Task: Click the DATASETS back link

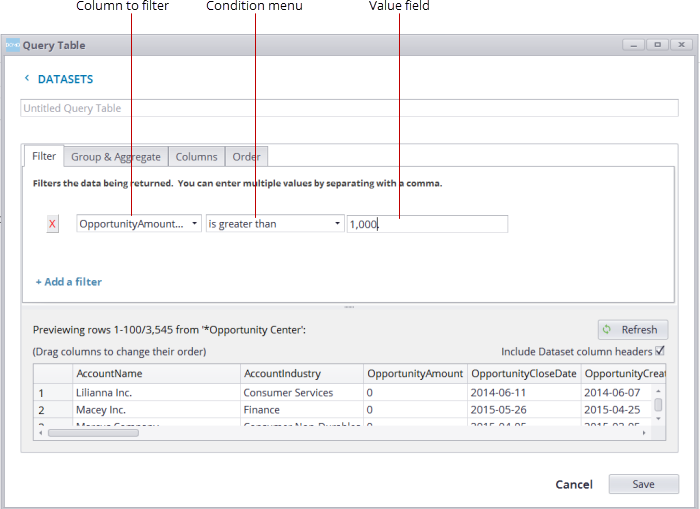Action: (65, 79)
